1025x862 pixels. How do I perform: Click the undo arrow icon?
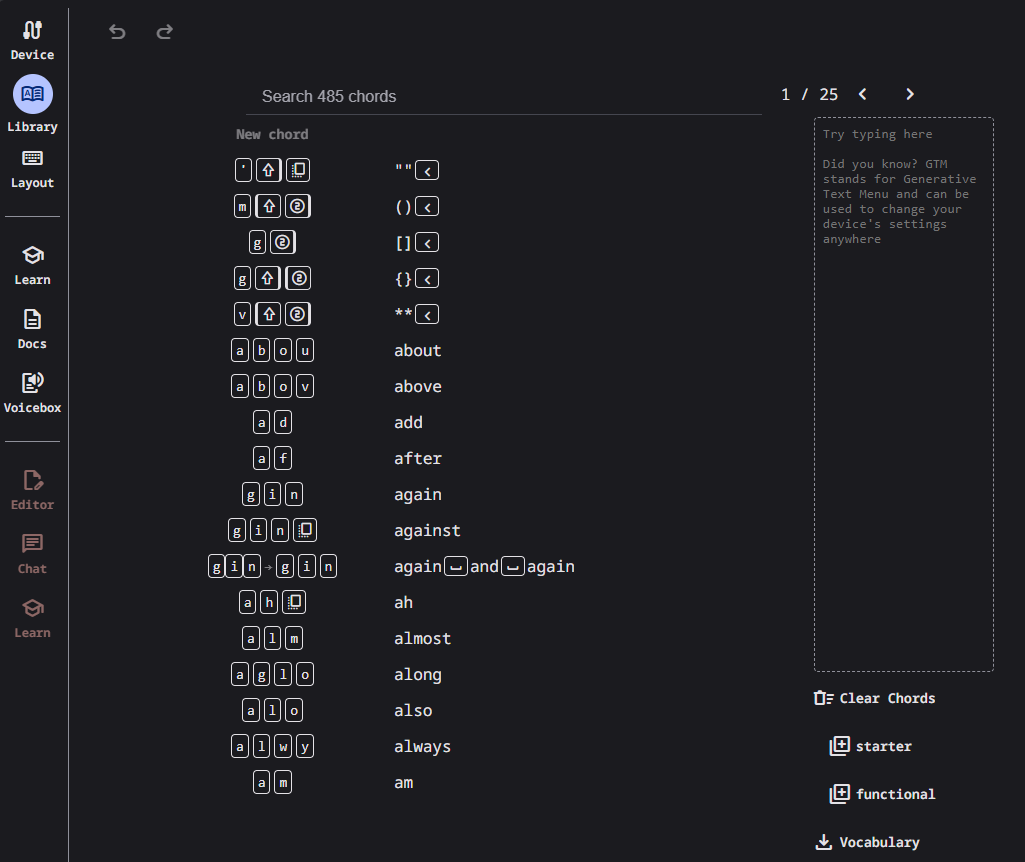(117, 32)
